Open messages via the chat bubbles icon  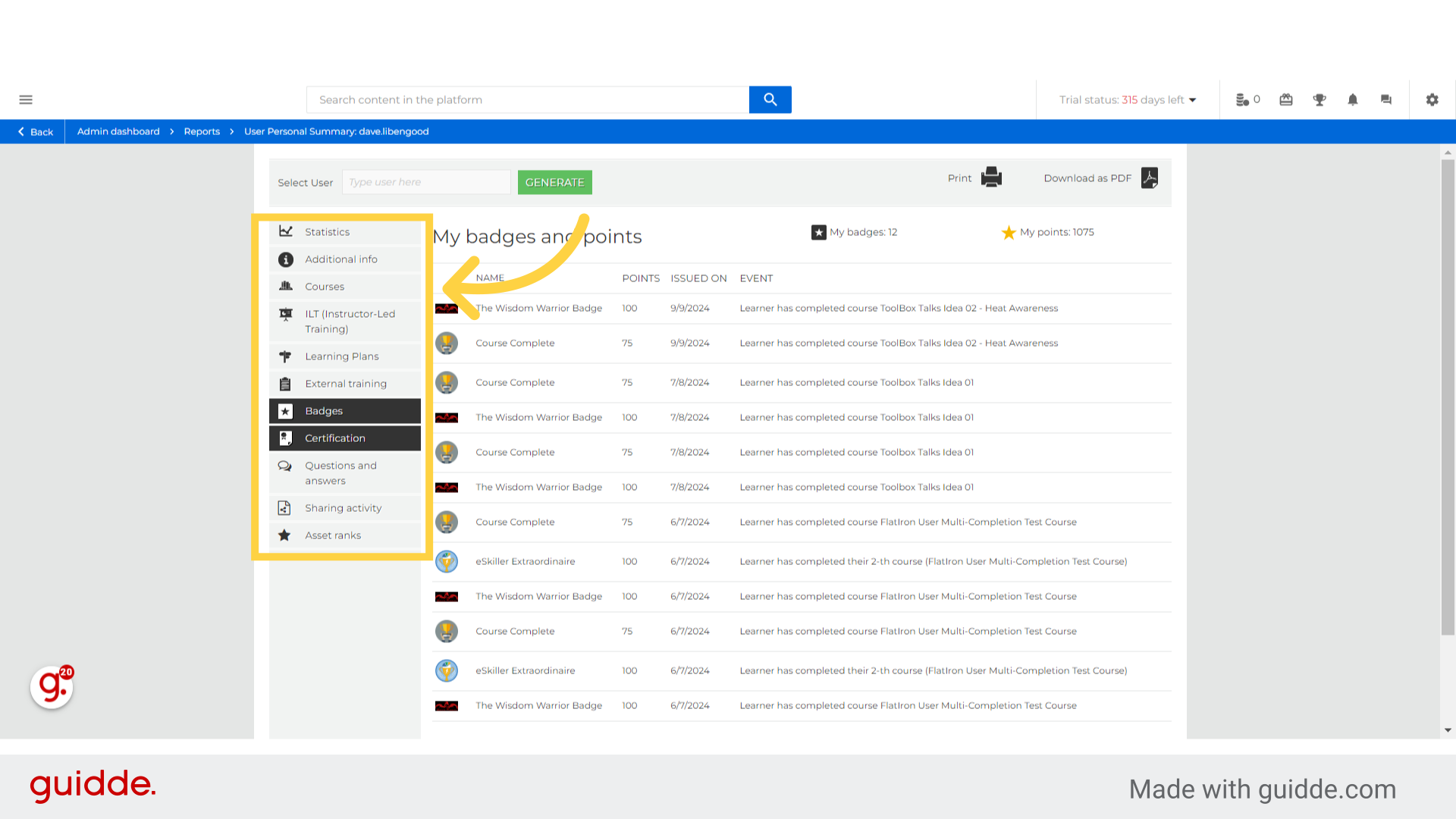(x=1385, y=99)
